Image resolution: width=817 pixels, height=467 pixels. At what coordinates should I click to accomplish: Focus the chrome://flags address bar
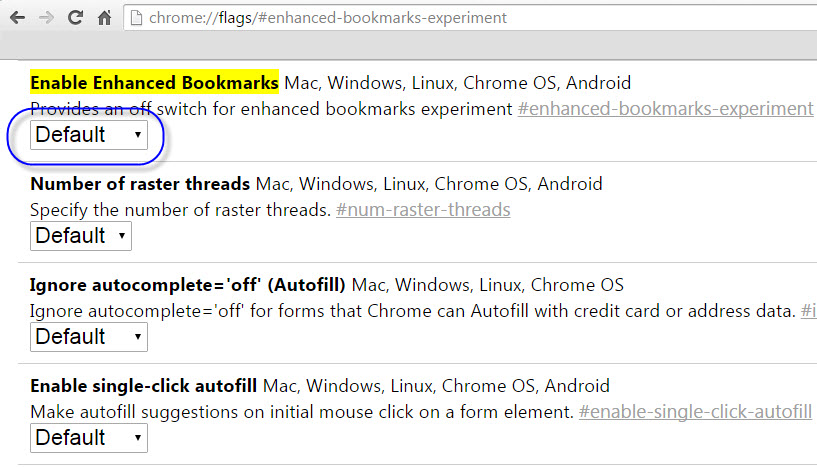(x=400, y=18)
